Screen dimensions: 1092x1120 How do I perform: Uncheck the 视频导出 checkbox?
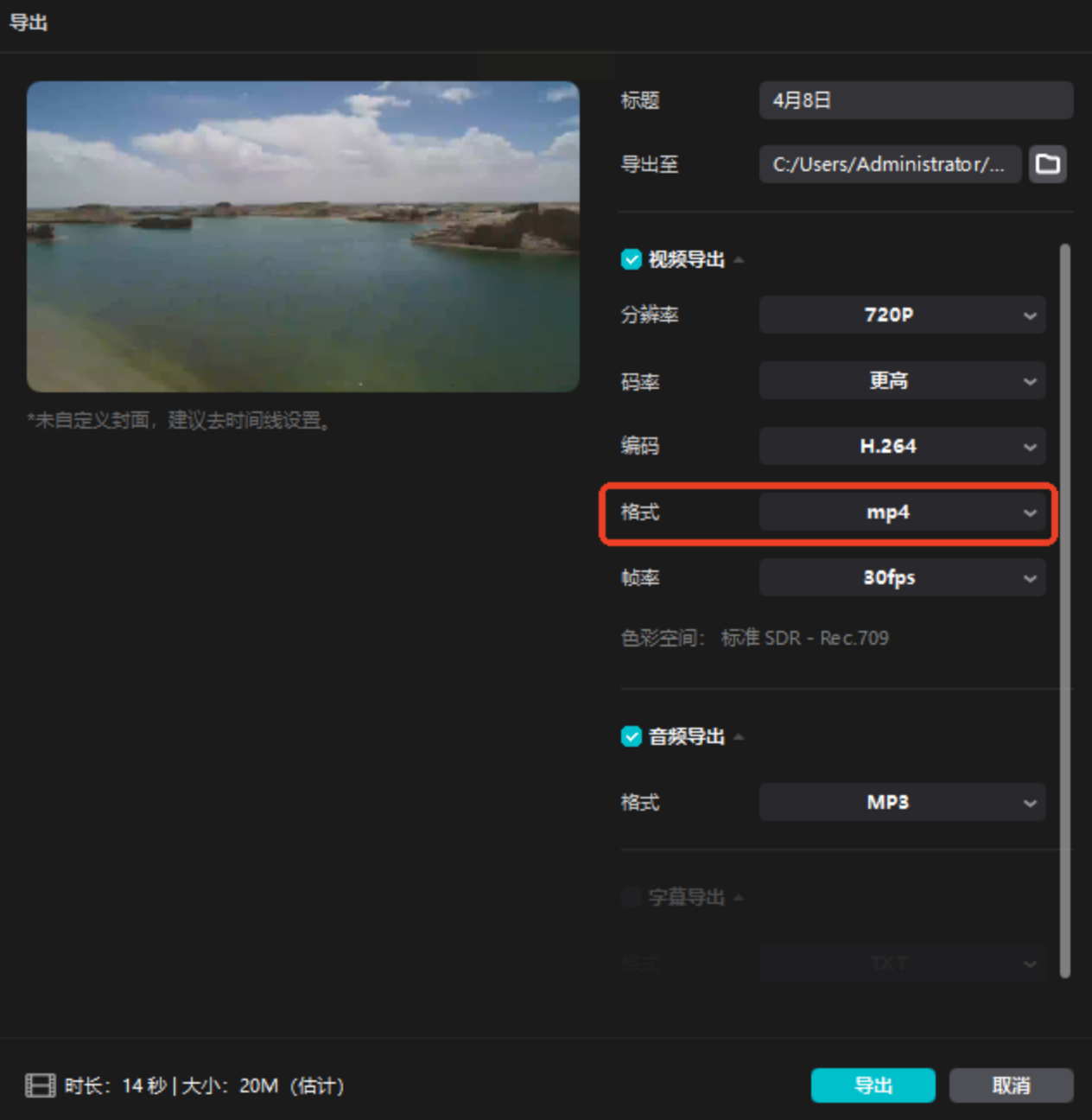point(632,259)
